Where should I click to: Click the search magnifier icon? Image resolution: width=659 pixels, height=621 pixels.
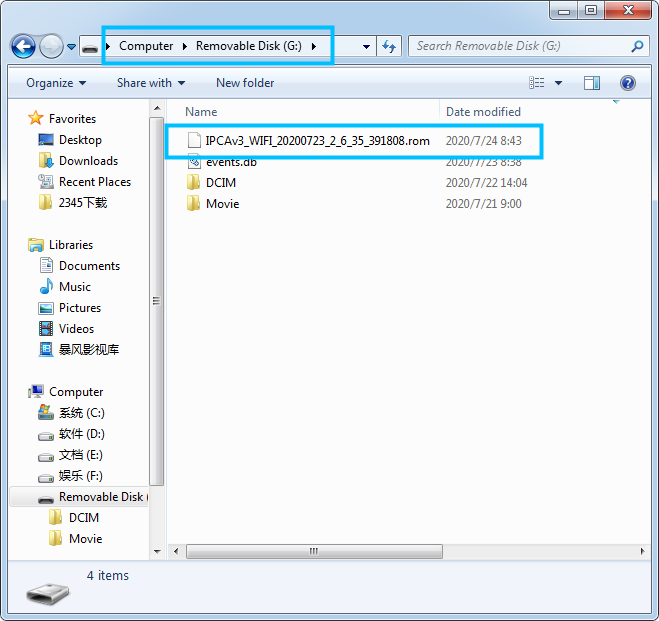(x=638, y=46)
